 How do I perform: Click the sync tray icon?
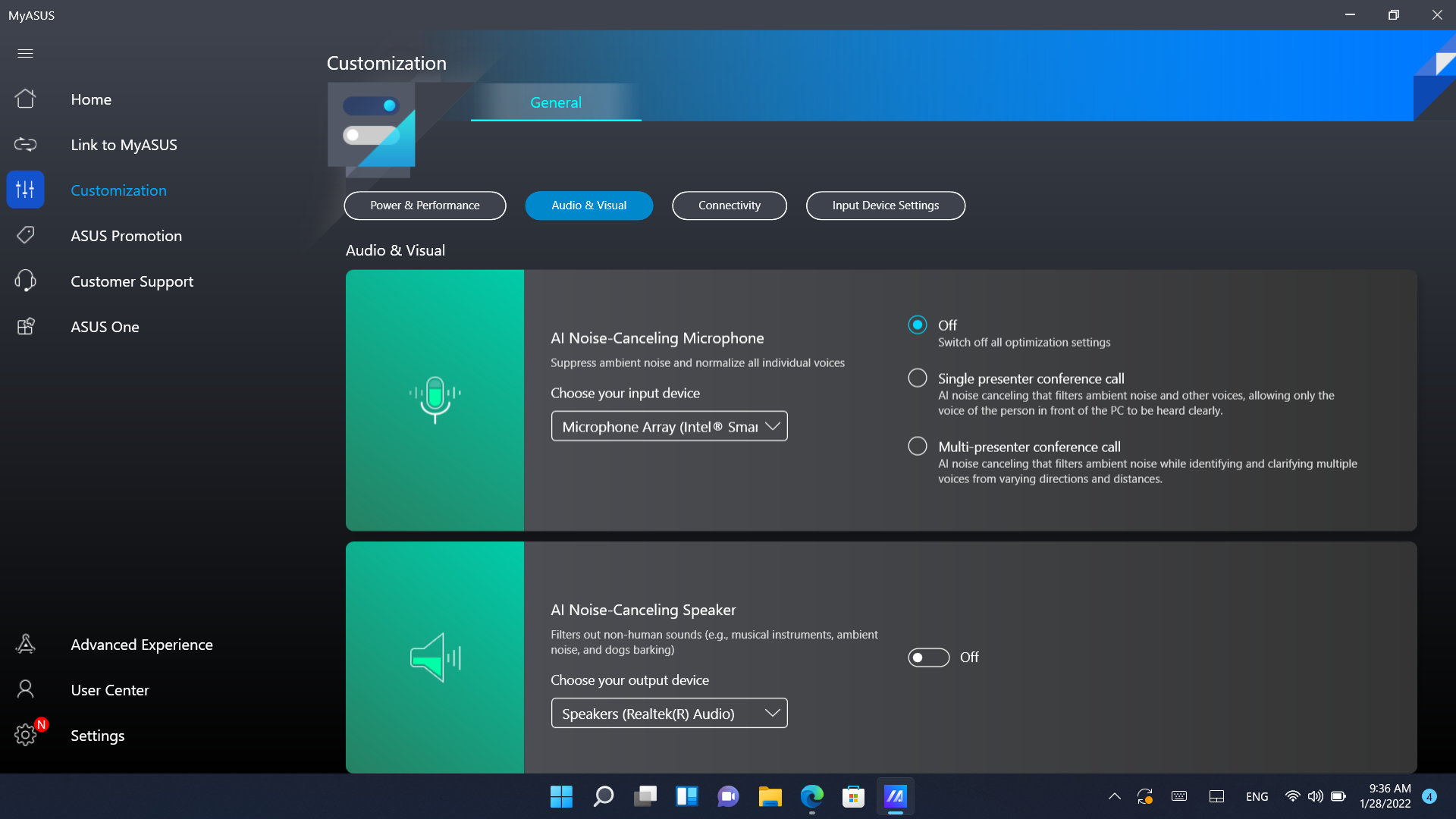[1145, 796]
